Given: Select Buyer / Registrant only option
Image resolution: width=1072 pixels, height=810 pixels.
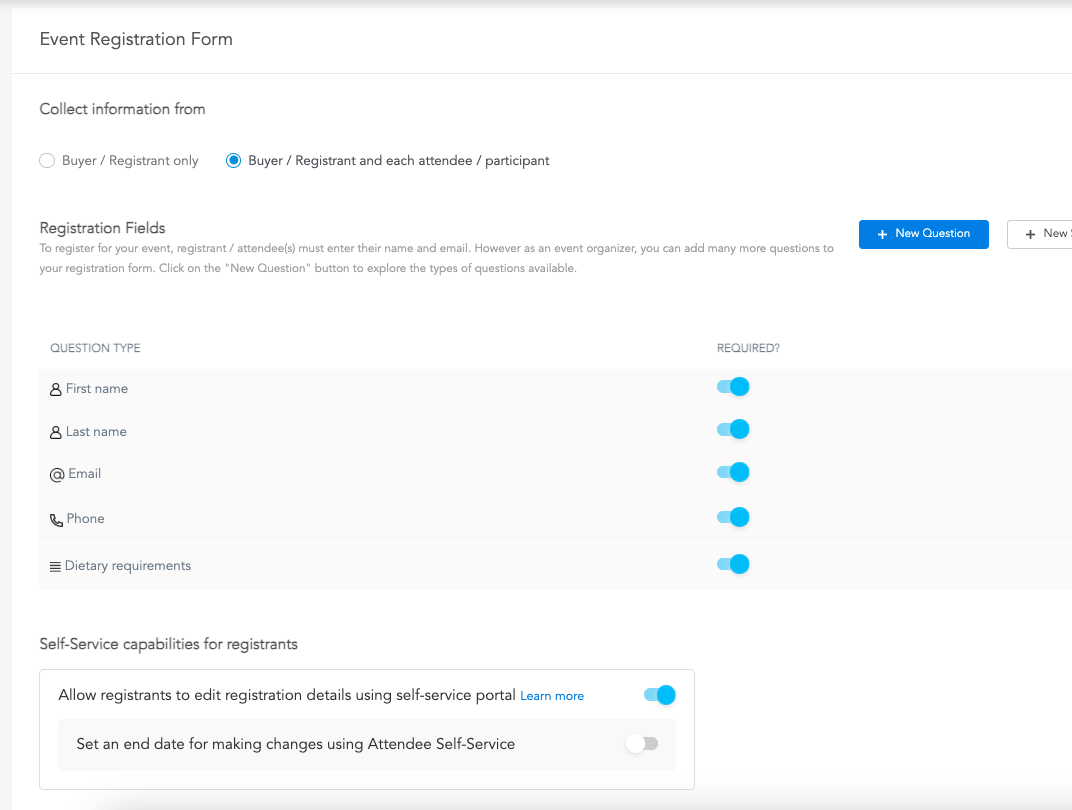Looking at the screenshot, I should (x=47, y=161).
